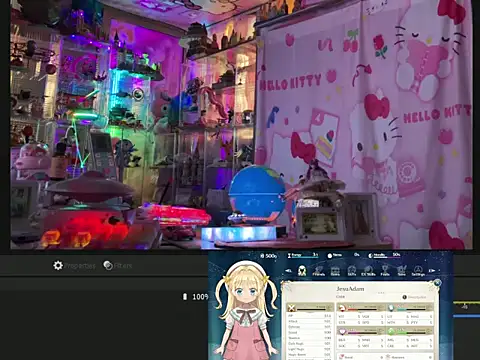Click the blonde character avatar
This screenshot has width=480, height=360.
[246, 310]
